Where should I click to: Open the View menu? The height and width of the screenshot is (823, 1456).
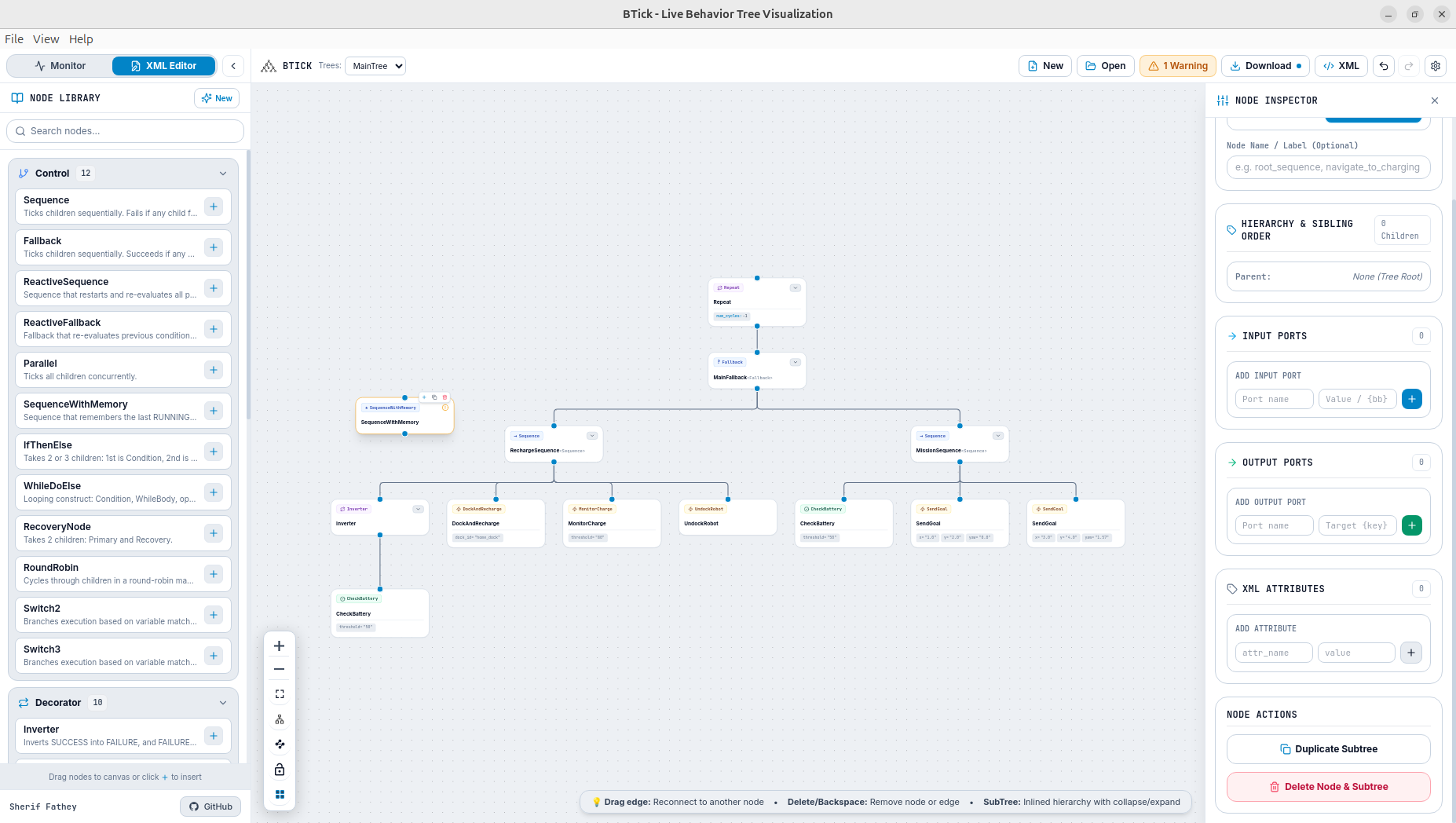(46, 39)
